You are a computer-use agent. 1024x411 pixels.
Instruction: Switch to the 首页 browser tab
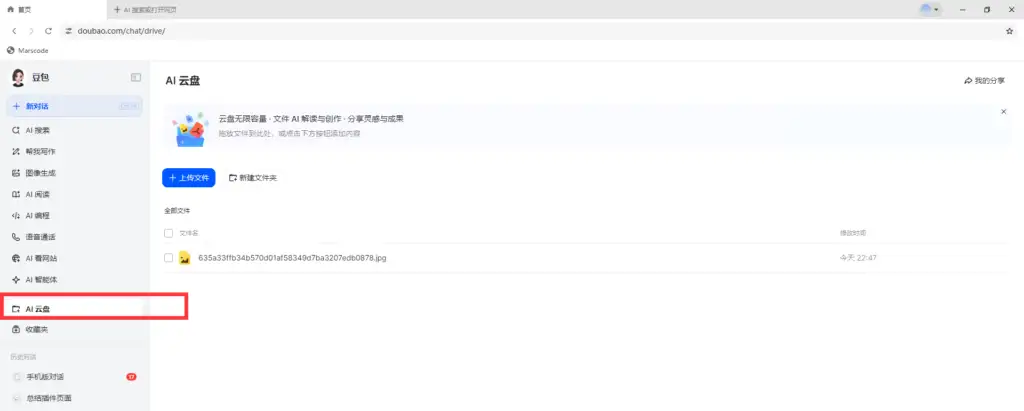pyautogui.click(x=53, y=10)
